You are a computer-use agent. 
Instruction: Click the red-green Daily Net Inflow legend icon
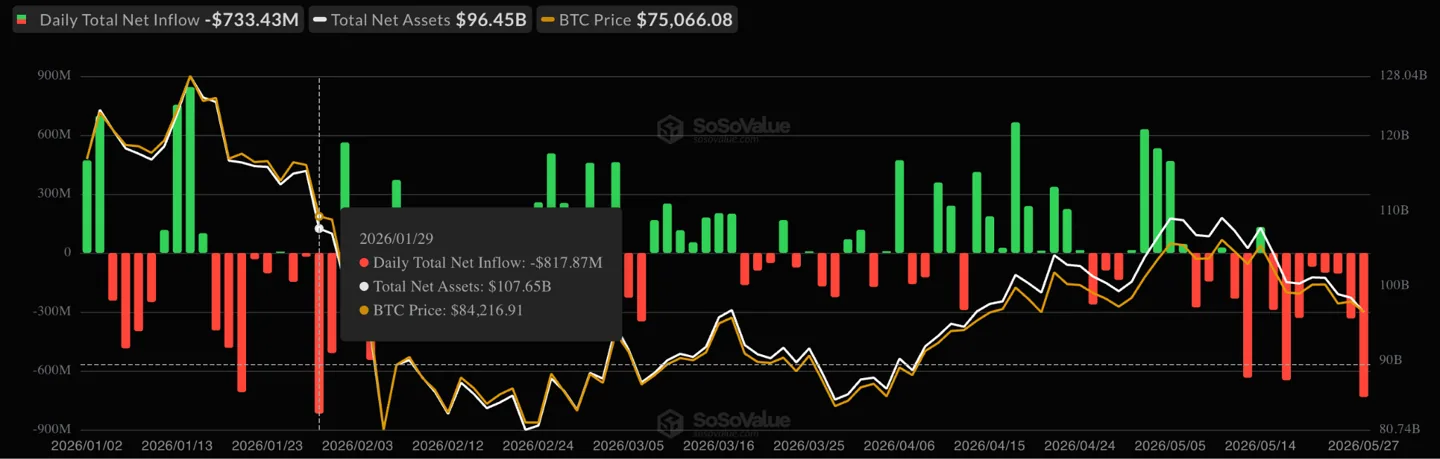point(24,20)
